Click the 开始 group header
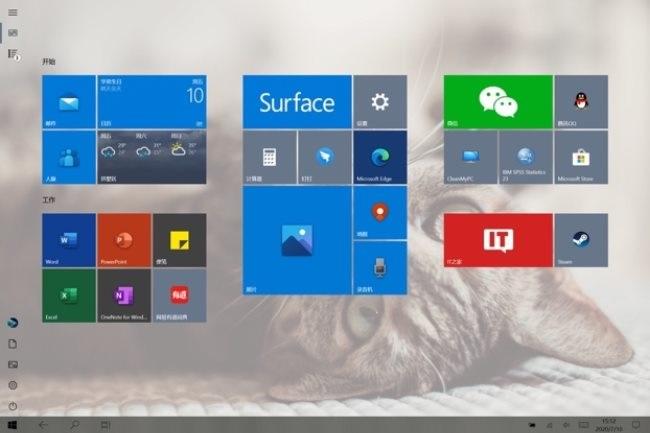 (x=49, y=61)
